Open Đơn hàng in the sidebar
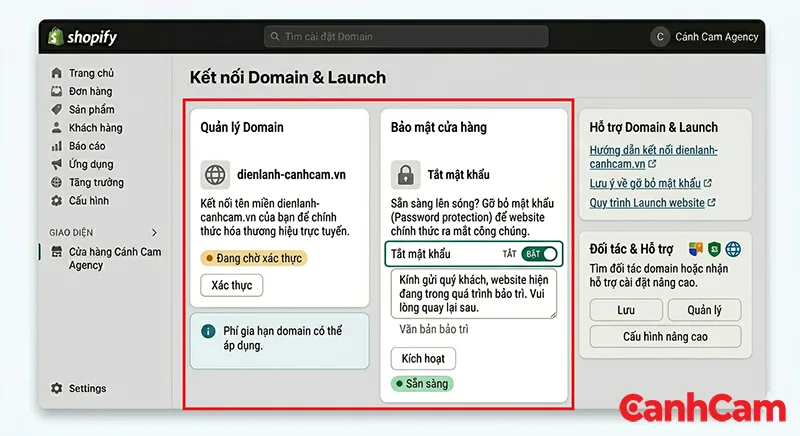 tap(90, 91)
